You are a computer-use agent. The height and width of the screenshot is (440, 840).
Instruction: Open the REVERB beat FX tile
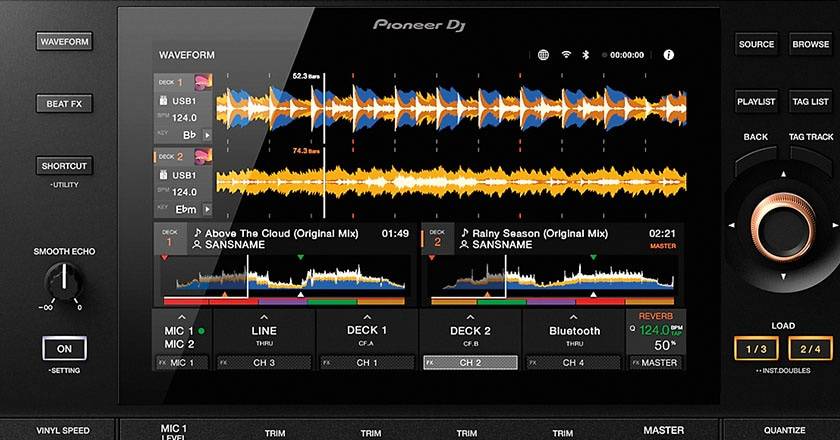point(655,332)
